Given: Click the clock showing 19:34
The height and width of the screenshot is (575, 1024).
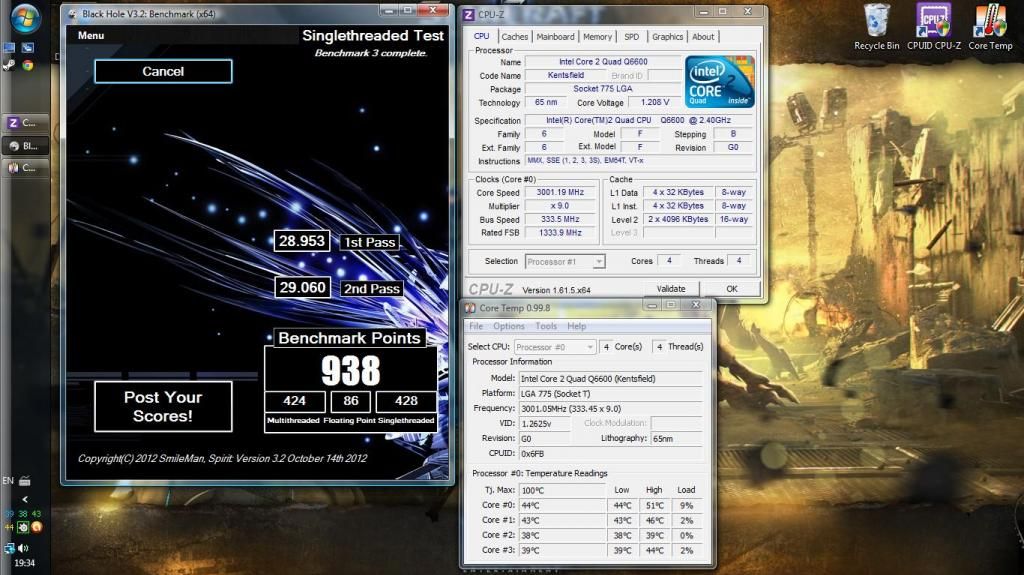Looking at the screenshot, I should pyautogui.click(x=24, y=563).
